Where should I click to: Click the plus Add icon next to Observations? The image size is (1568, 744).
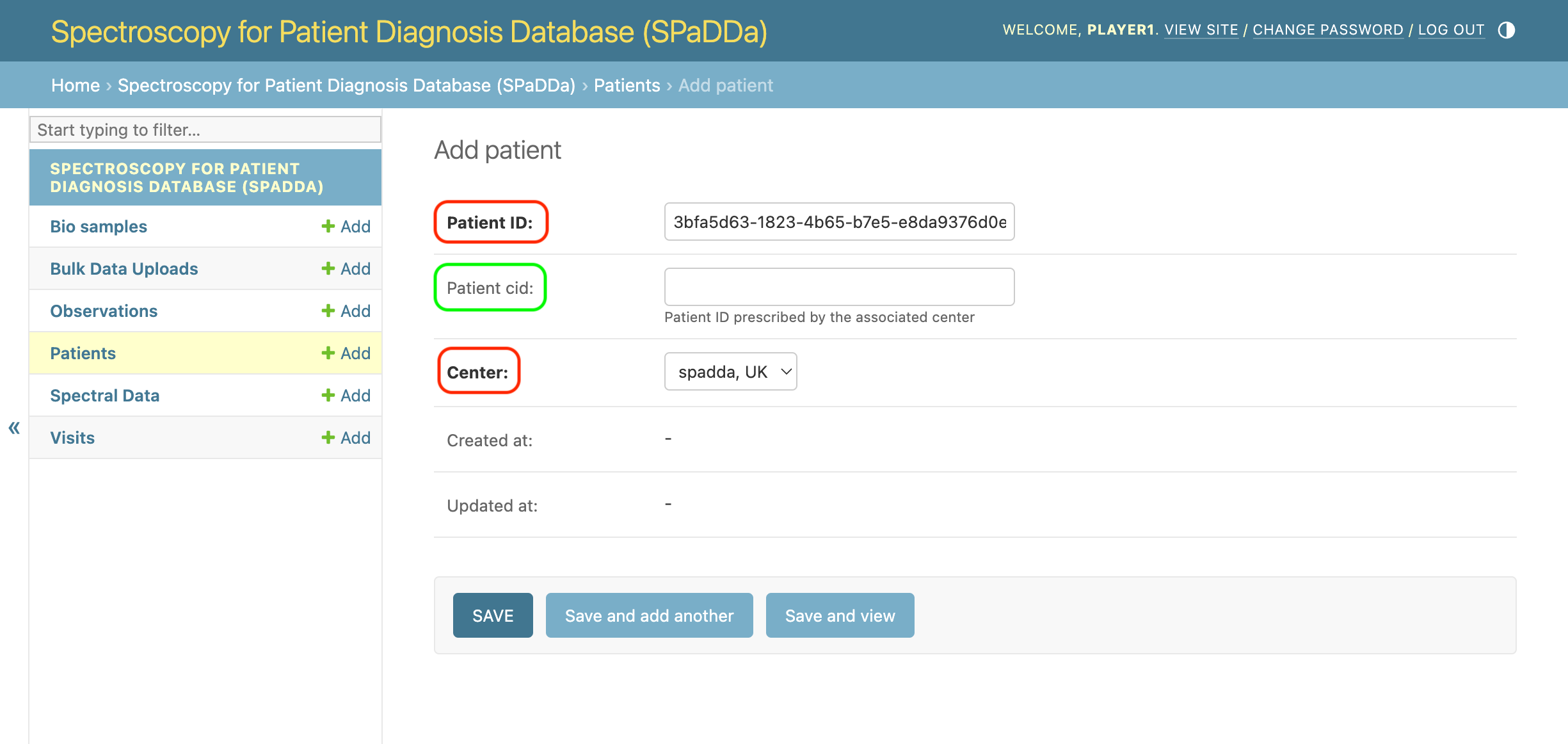tap(346, 311)
